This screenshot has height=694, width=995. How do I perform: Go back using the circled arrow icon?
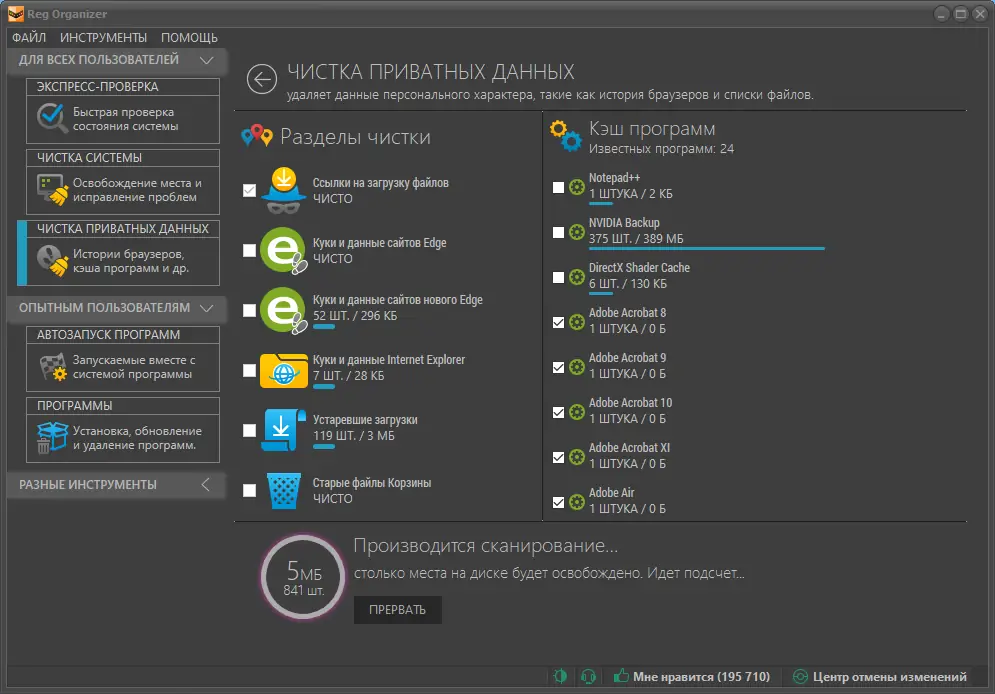[261, 79]
